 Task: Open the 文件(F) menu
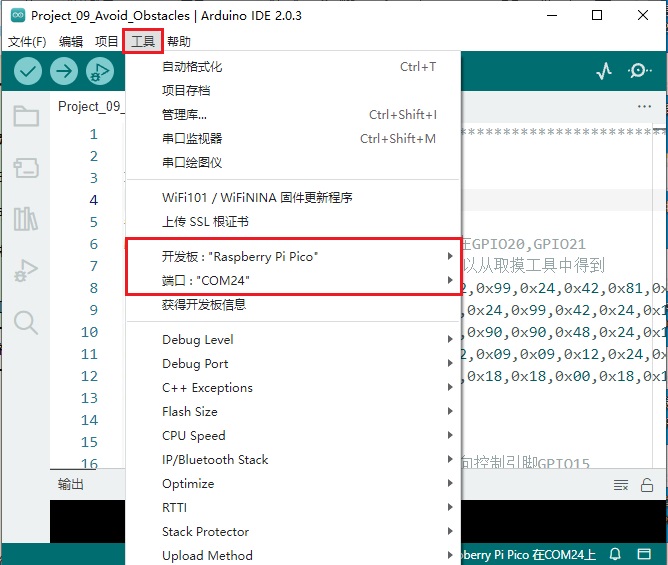point(27,42)
